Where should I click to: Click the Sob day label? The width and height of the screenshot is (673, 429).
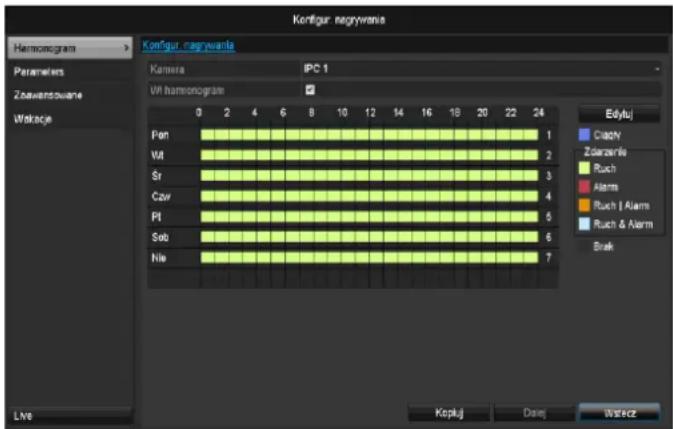click(x=160, y=237)
